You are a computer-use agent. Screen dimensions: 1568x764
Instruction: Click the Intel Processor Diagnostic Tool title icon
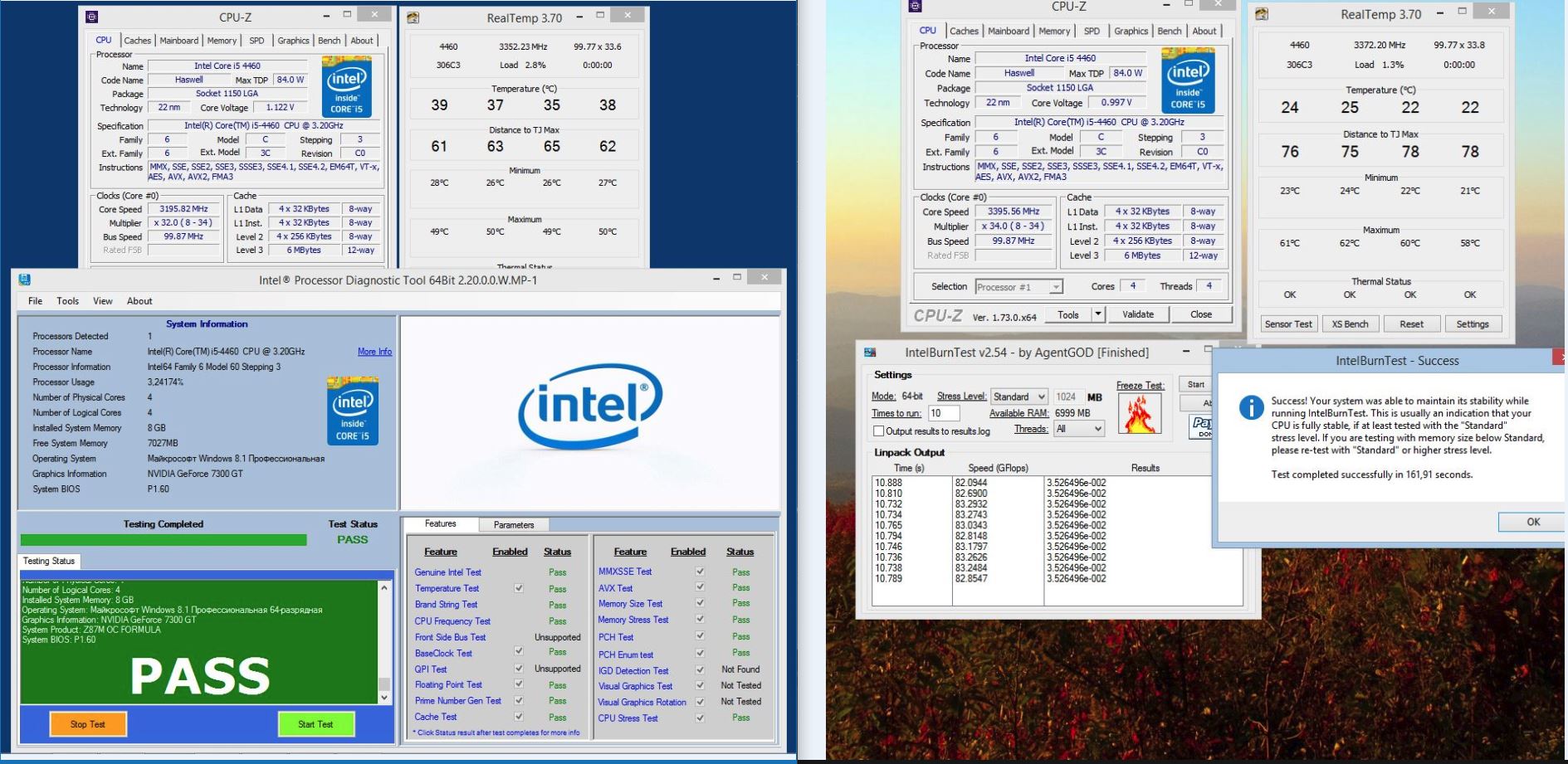pos(24,280)
